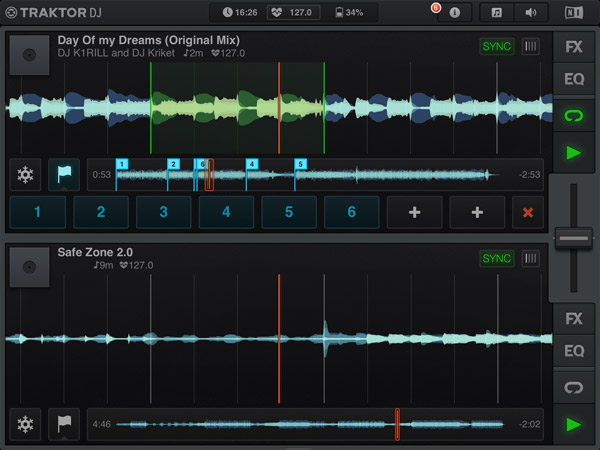
Task: Tap the speaker volume icon
Action: click(x=531, y=13)
